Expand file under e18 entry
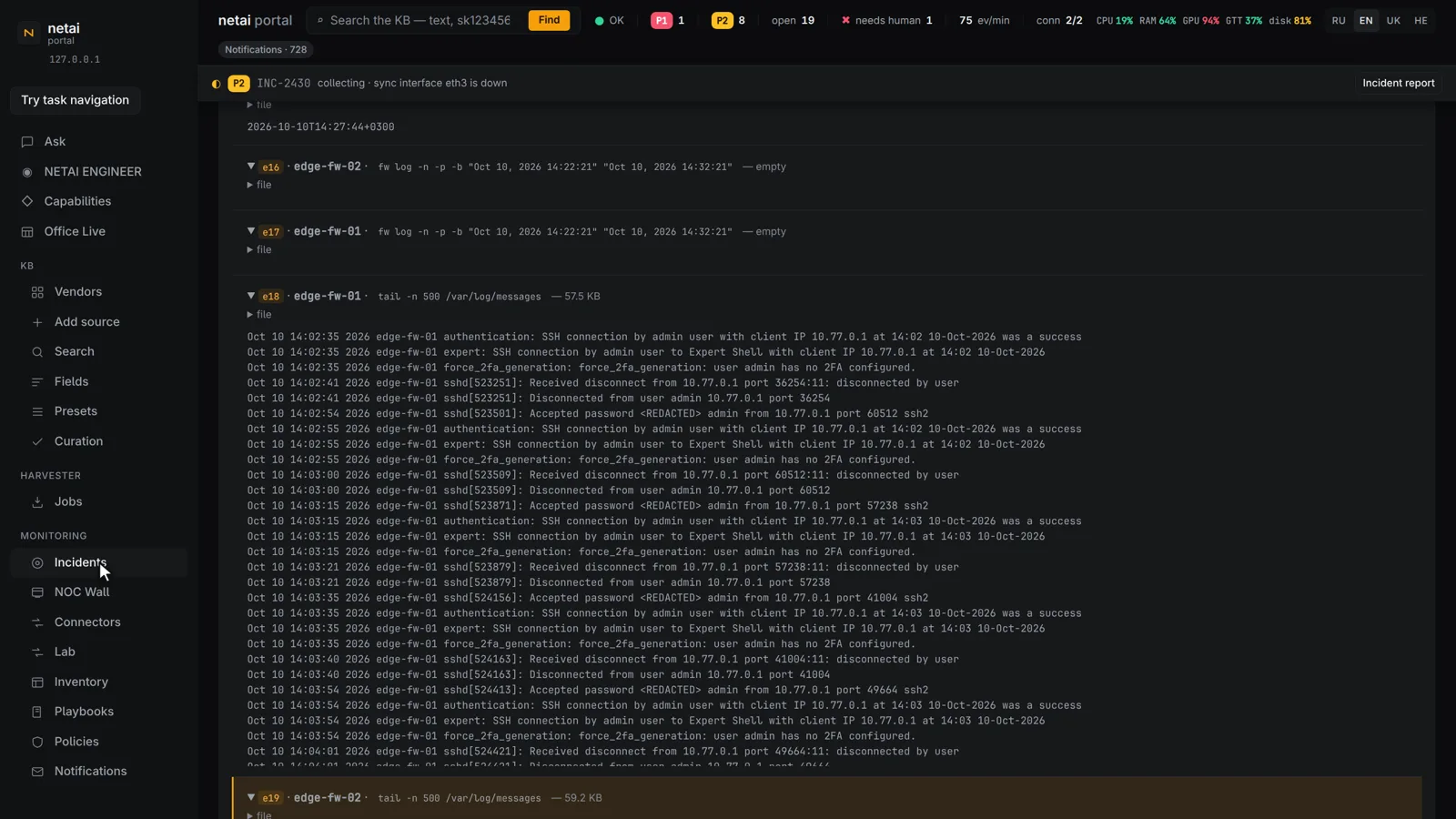1456x819 pixels. [x=259, y=315]
